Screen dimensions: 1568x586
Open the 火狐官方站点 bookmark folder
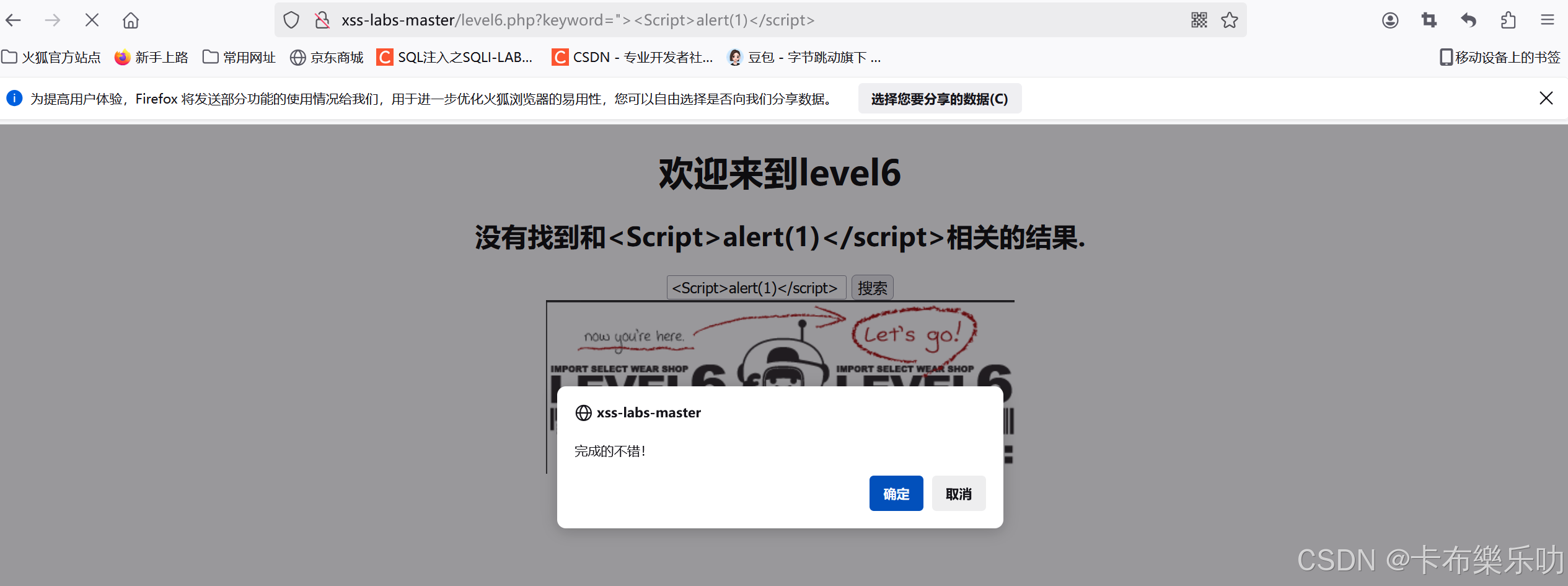(x=51, y=58)
